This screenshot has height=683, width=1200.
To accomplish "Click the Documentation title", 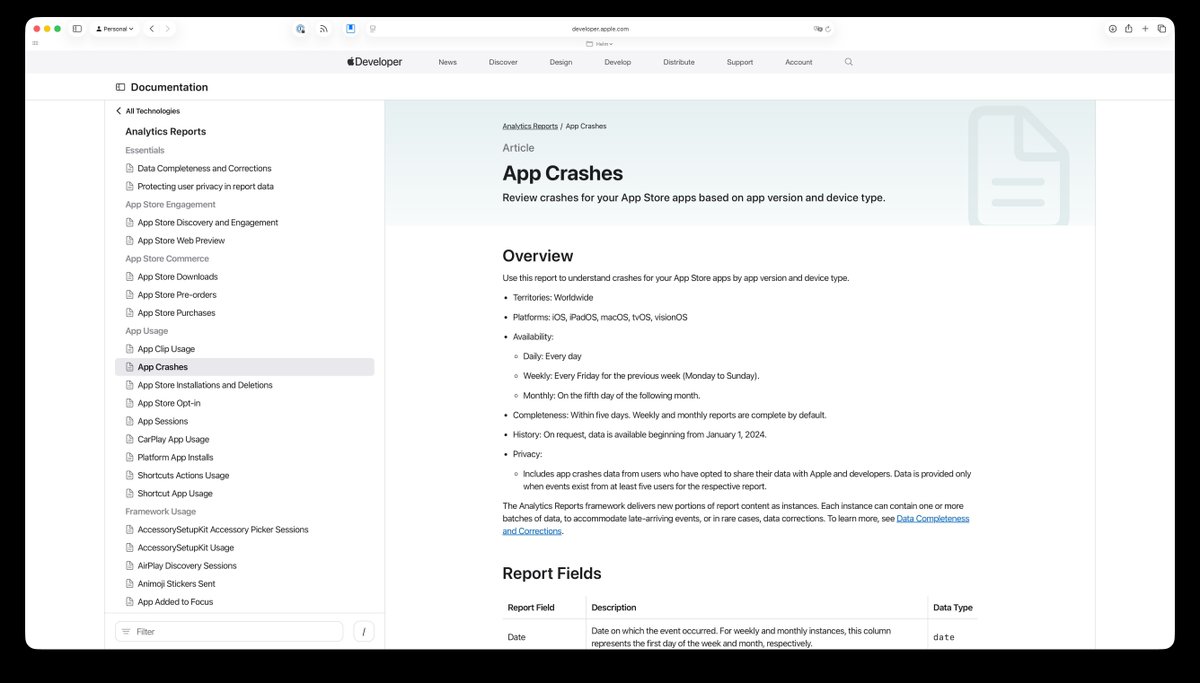I will [x=169, y=87].
